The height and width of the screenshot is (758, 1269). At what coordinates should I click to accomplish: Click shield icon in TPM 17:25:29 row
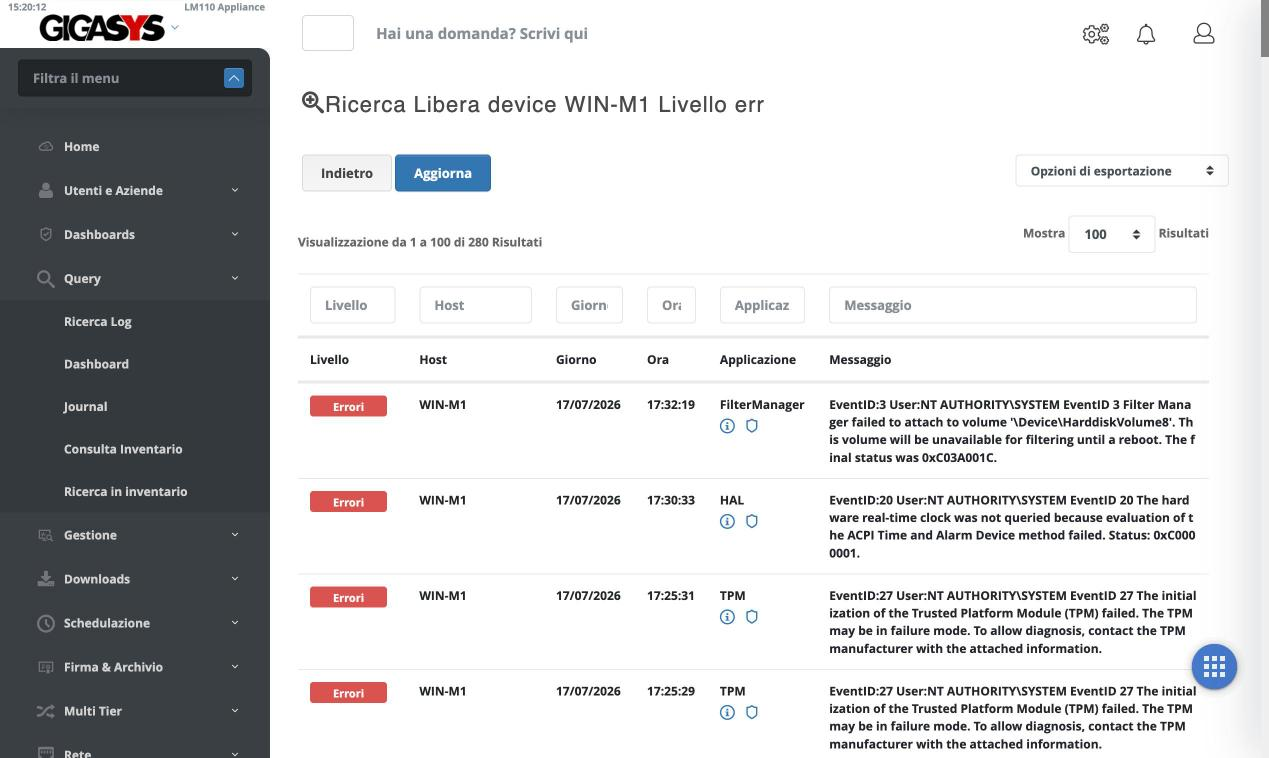tap(752, 712)
